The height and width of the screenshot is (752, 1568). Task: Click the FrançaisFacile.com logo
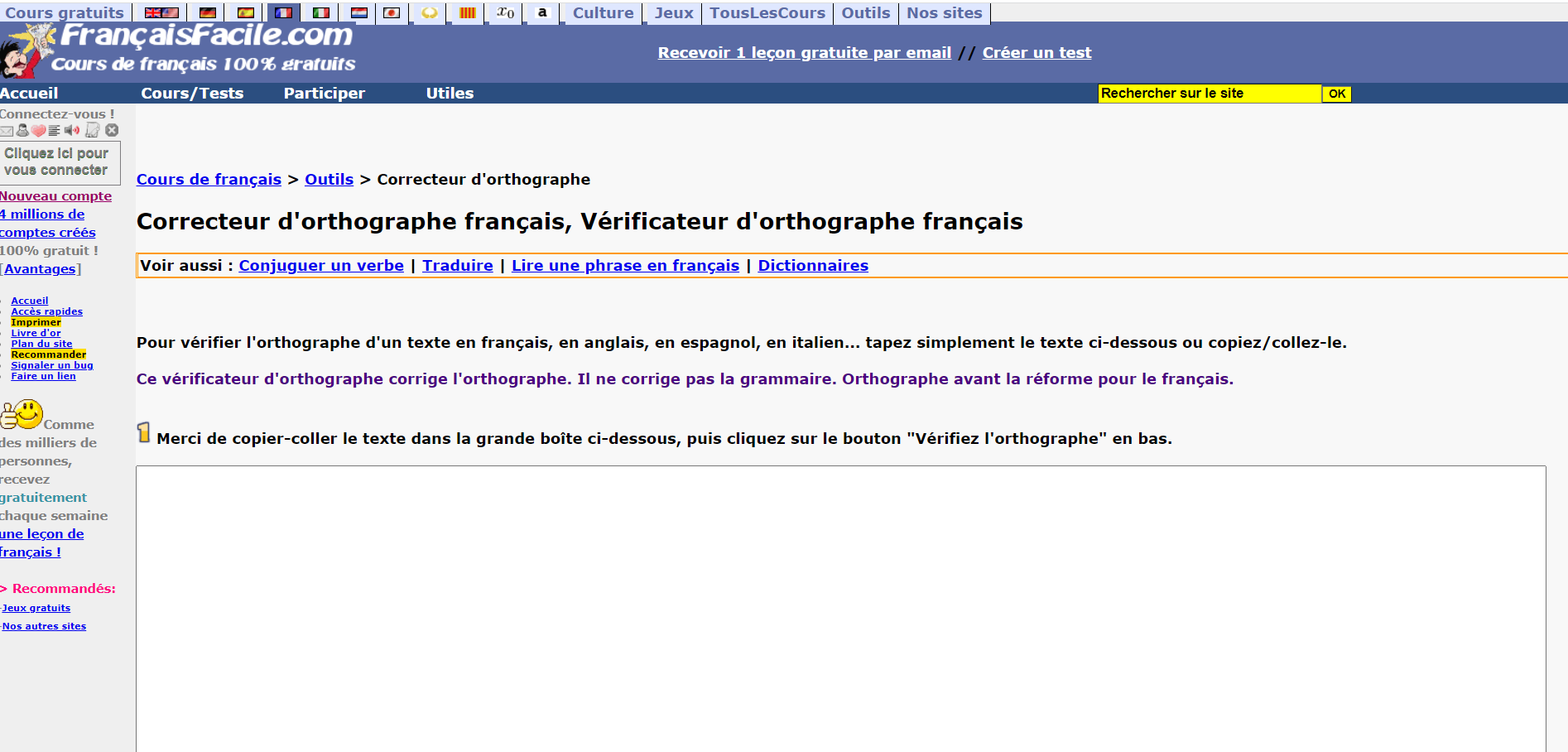(x=179, y=50)
